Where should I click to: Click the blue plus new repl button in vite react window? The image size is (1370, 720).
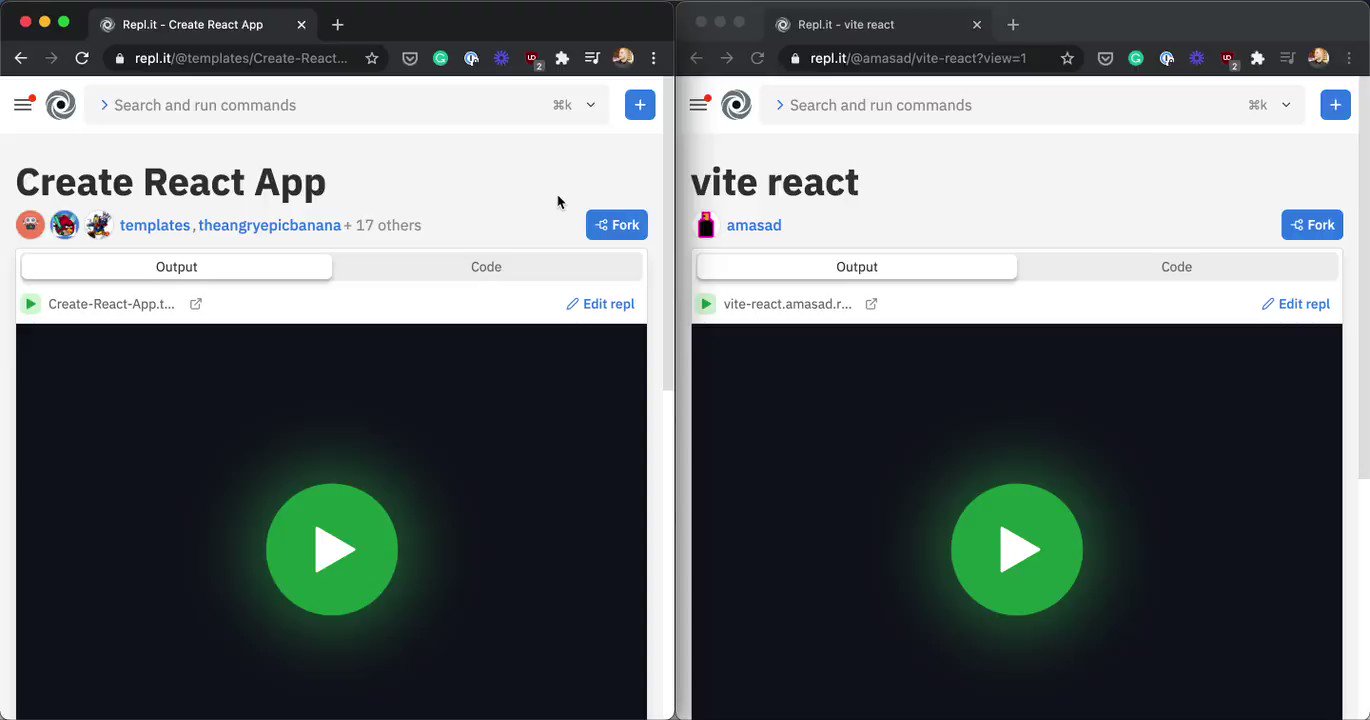pos(1335,105)
